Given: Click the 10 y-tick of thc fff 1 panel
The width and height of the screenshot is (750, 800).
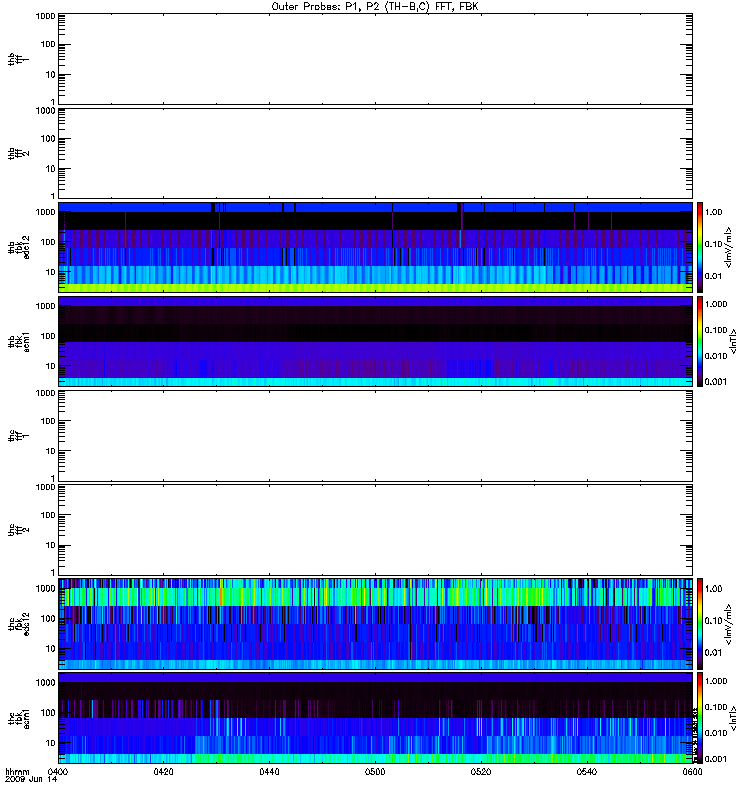Looking at the screenshot, I should coord(51,451).
